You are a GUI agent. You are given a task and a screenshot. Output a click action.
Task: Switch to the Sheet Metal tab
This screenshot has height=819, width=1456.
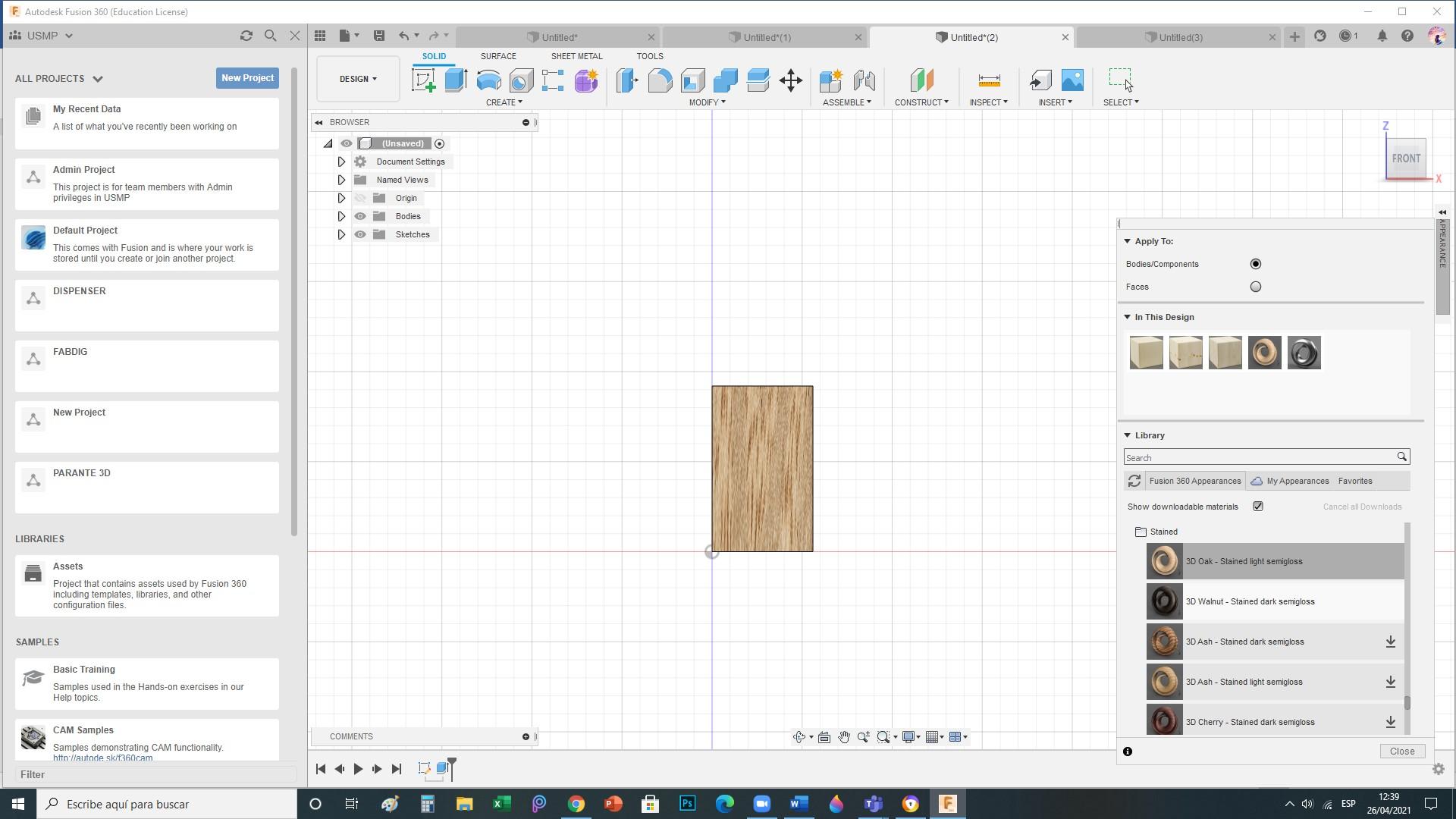tap(578, 55)
